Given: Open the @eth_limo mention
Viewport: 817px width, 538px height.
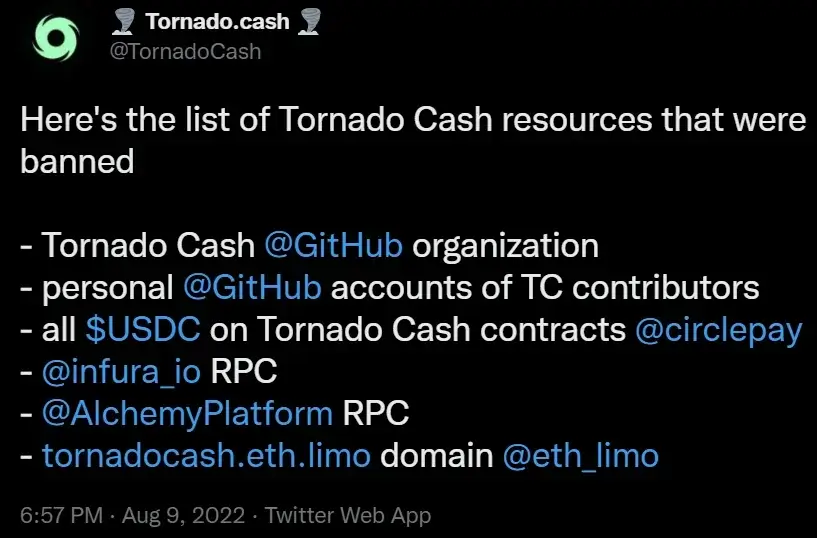Looking at the screenshot, I should click(580, 456).
